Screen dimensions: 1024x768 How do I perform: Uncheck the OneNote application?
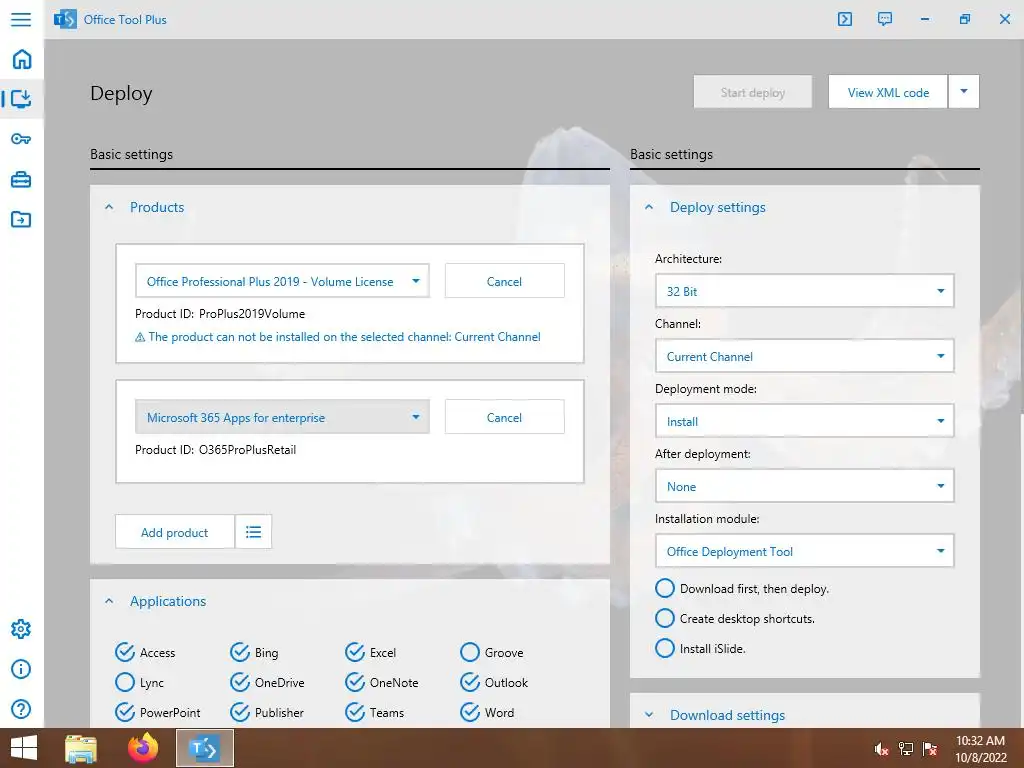(355, 682)
